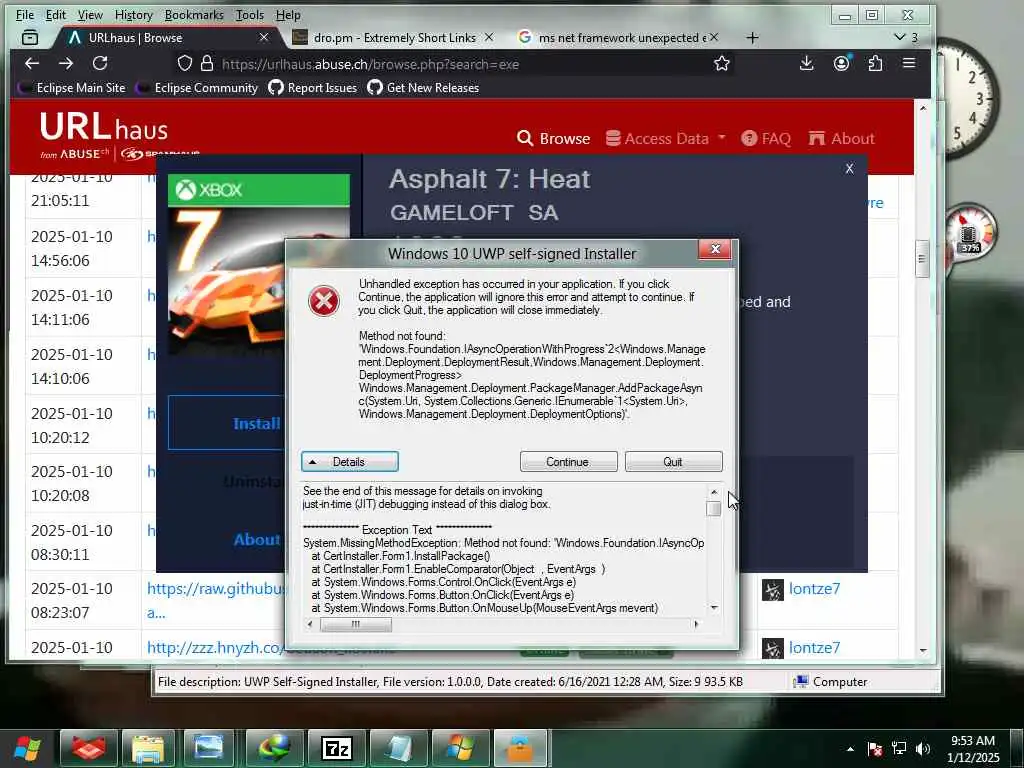Click About in the Asphalt 7 window
Image resolution: width=1024 pixels, height=768 pixels.
[x=257, y=539]
